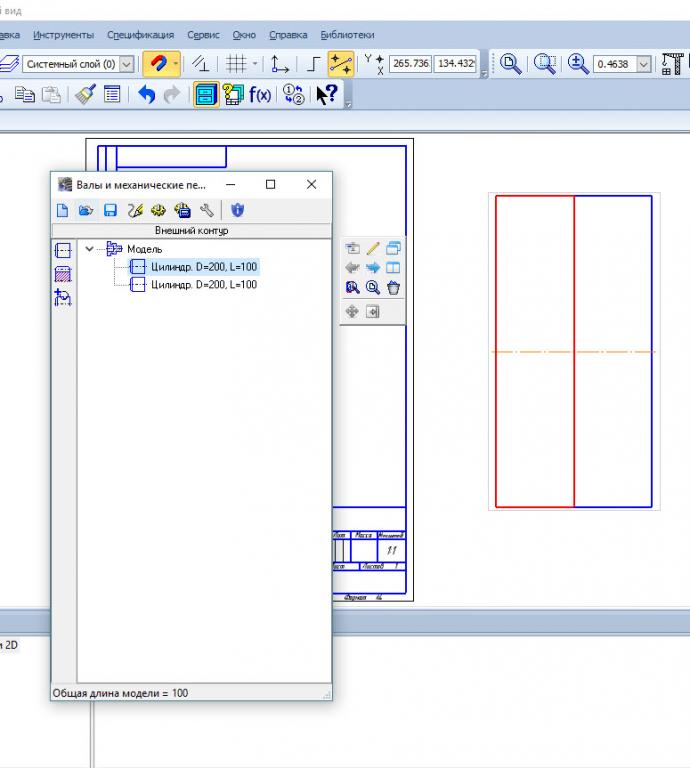Screen dimensions: 690x768
Task: Click the Undo arrow in main toolbar
Action: tap(147, 95)
